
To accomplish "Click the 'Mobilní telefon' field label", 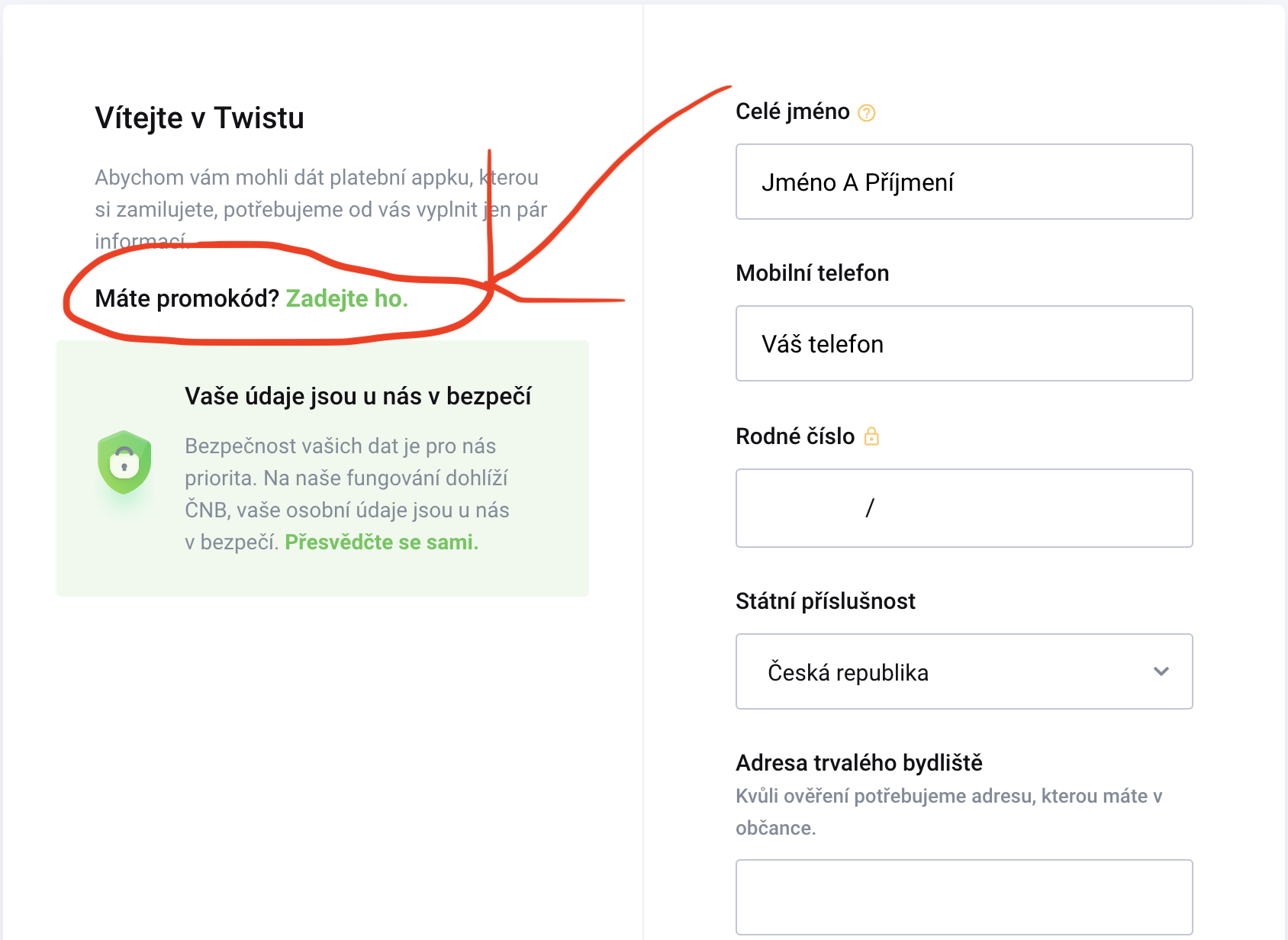I will (812, 273).
